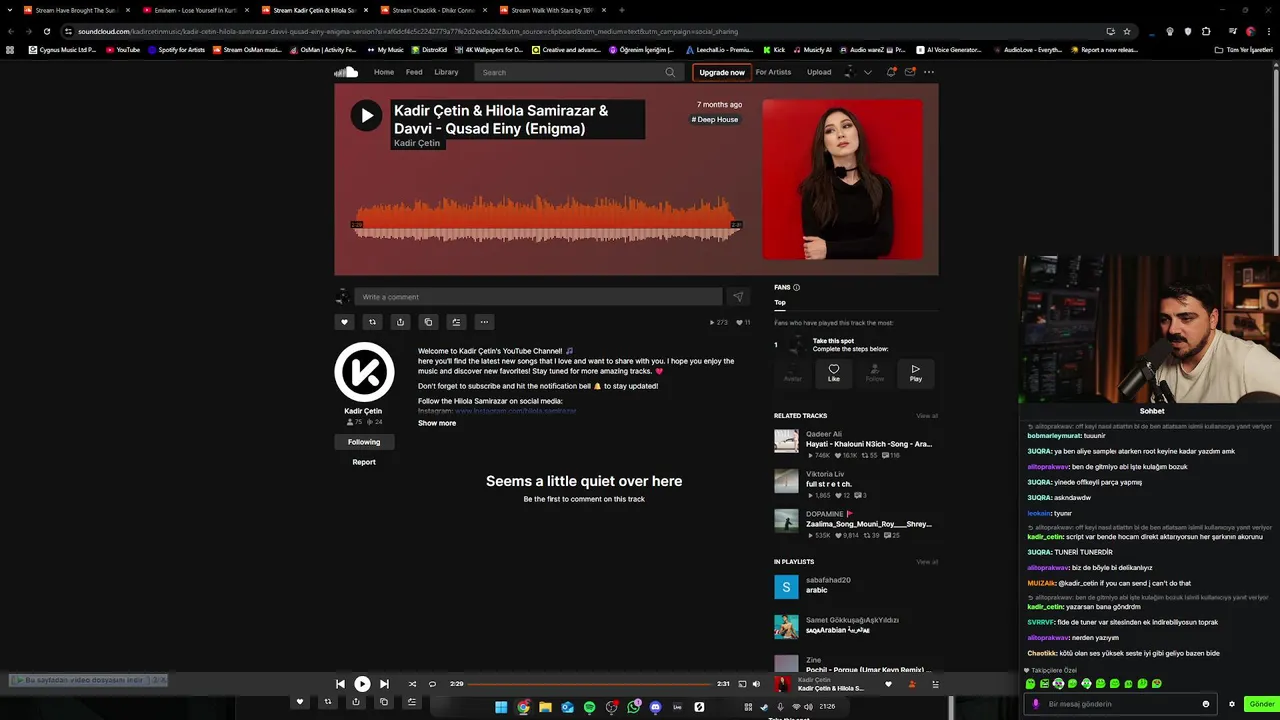
Task: Bookmark the page with the star icon
Action: [x=1127, y=31]
